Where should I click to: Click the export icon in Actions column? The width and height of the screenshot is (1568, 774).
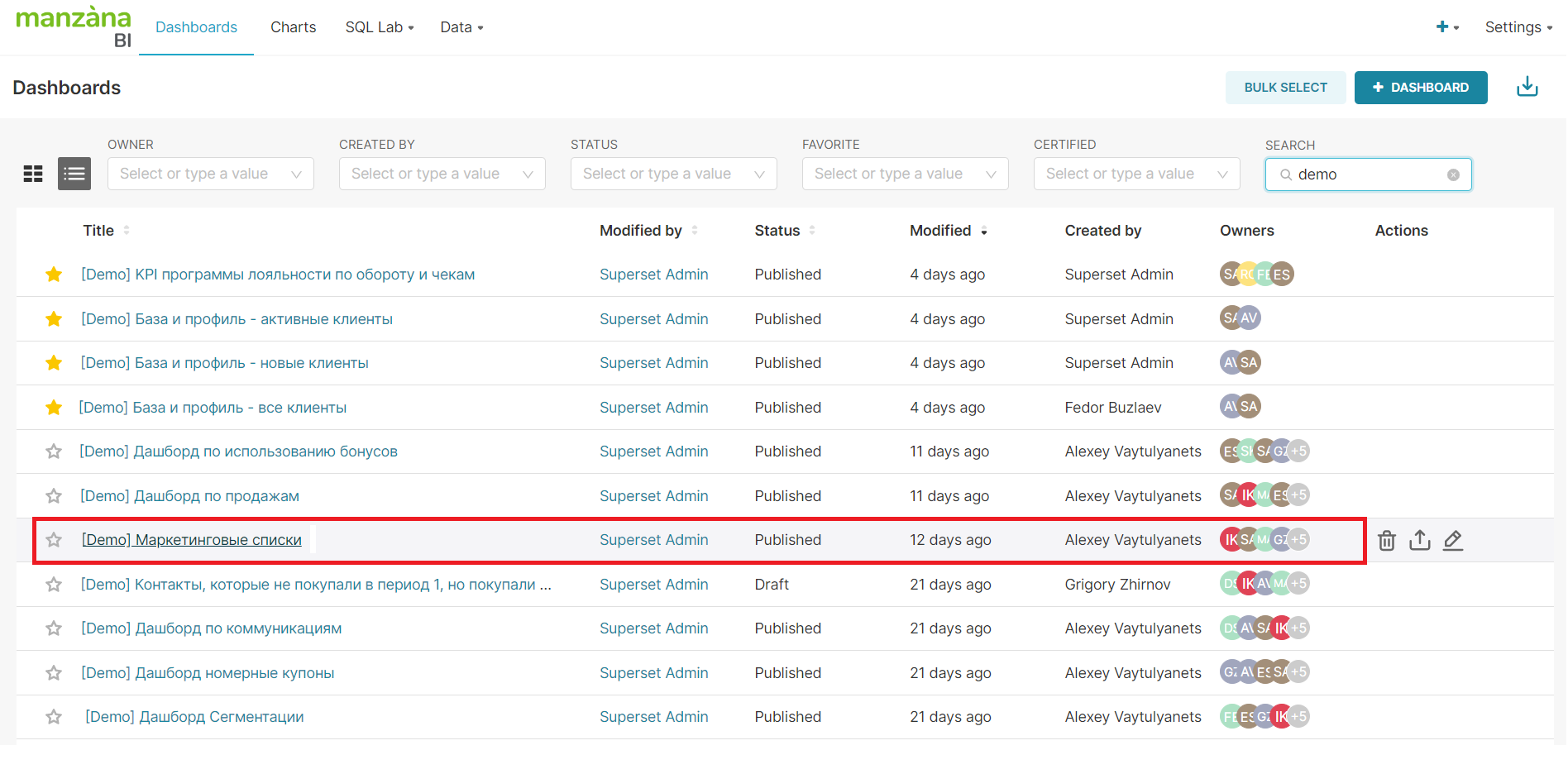(x=1419, y=541)
